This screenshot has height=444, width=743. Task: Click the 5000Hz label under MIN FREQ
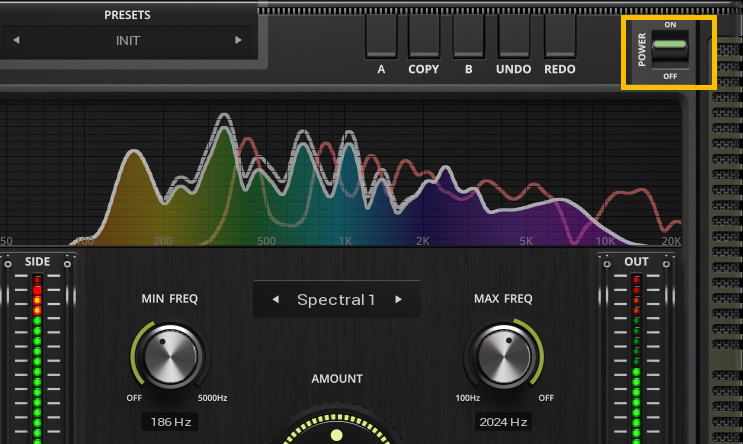212,398
